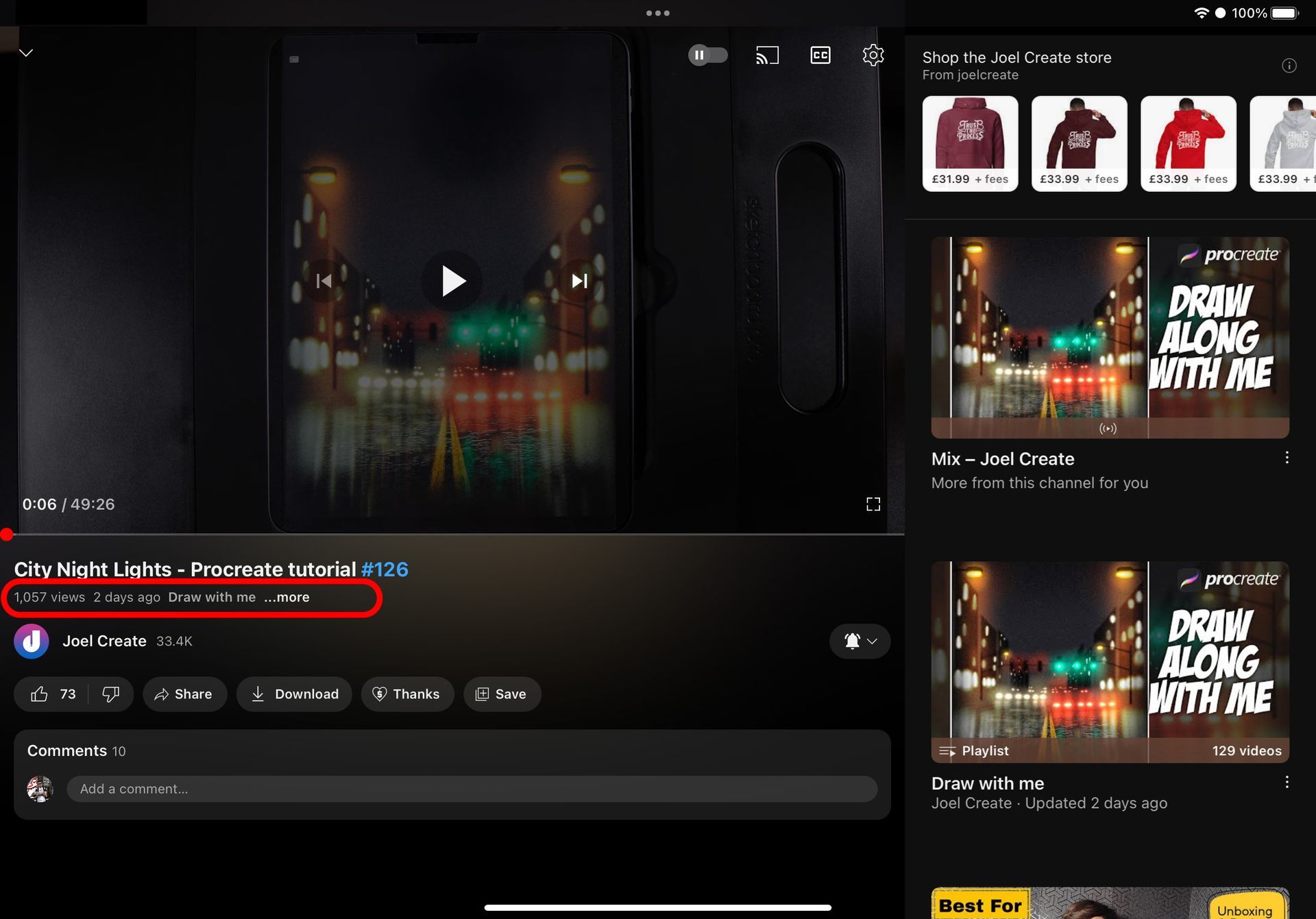Expand description with ...more
Viewport: 1316px width, 919px height.
[x=287, y=597]
